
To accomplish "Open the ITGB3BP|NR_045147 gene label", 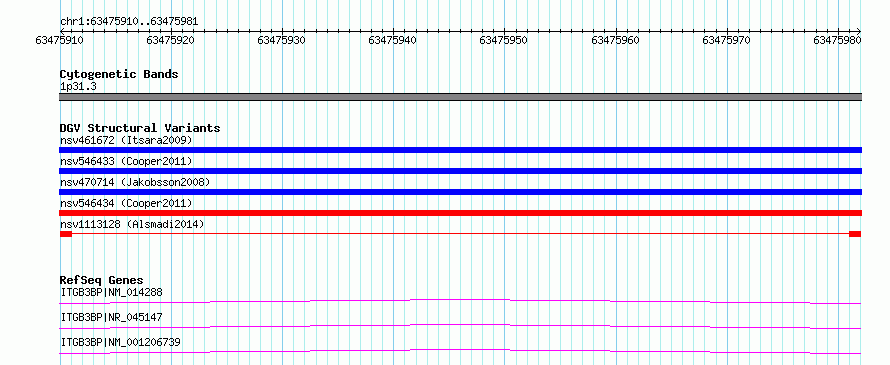I will 111,317.
